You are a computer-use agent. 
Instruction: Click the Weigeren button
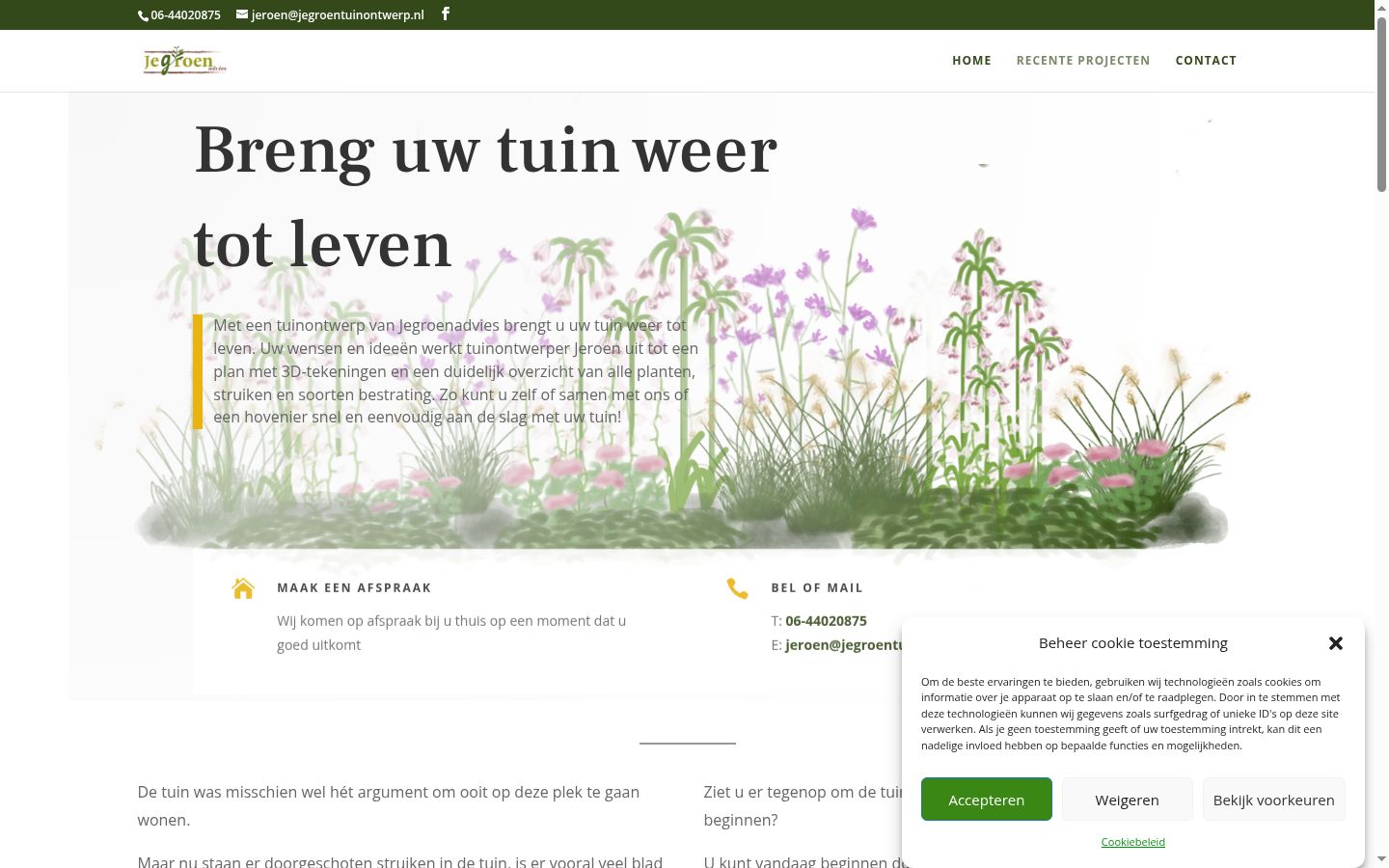click(1128, 800)
